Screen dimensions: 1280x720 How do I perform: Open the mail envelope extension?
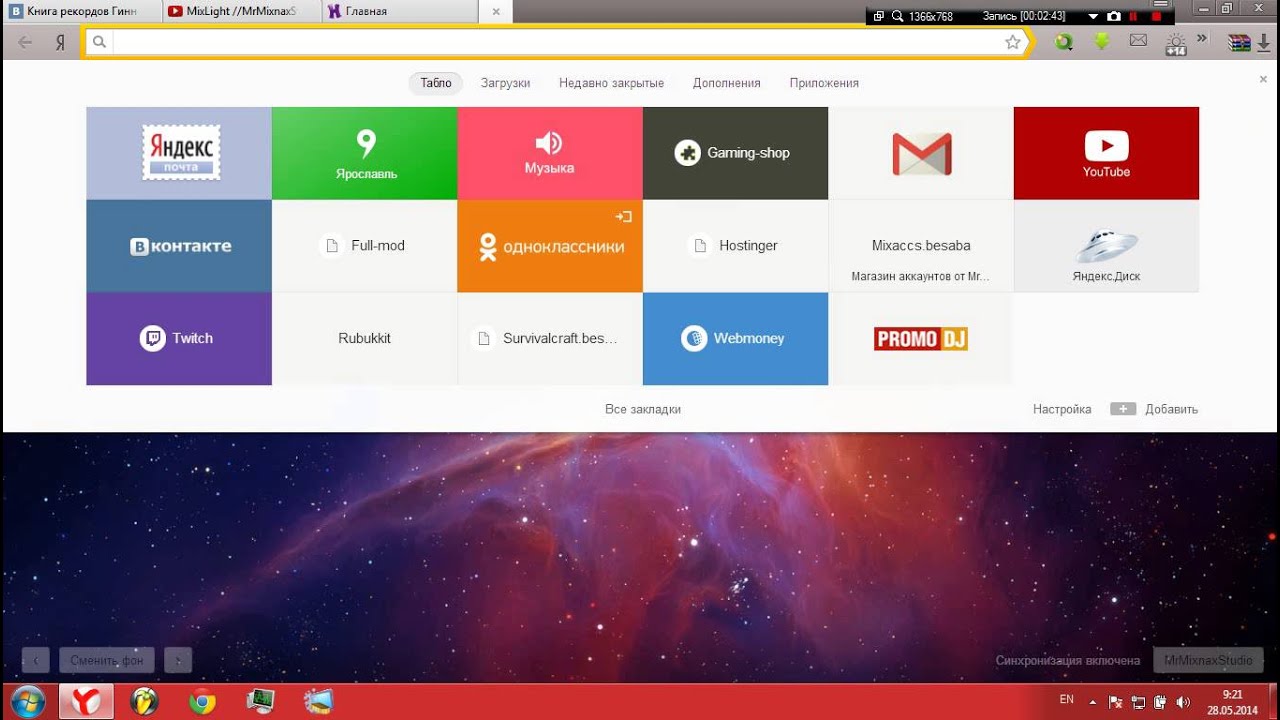(1138, 41)
